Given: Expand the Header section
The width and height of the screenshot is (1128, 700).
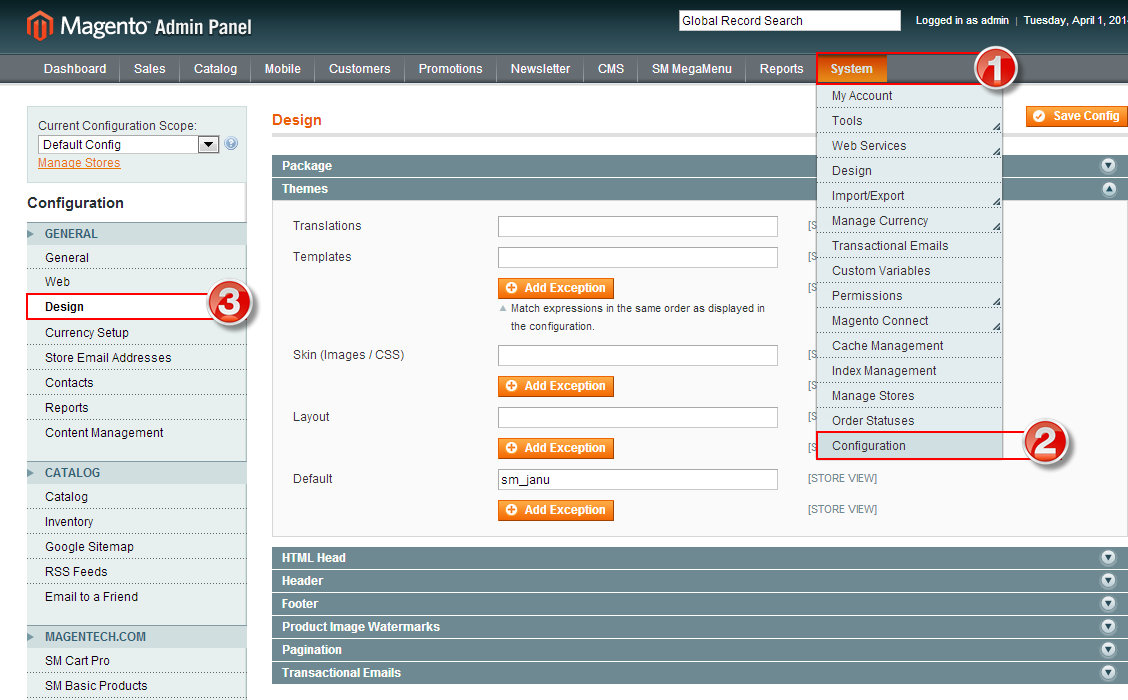Looking at the screenshot, I should (1109, 581).
